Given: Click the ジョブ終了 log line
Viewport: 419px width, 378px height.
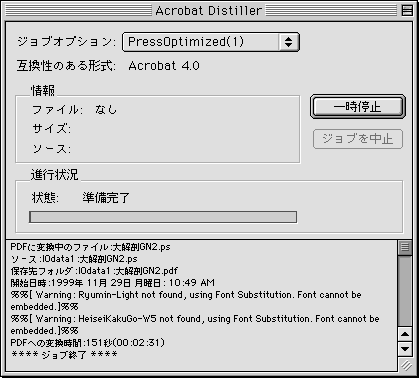Looking at the screenshot, I should (64, 355).
